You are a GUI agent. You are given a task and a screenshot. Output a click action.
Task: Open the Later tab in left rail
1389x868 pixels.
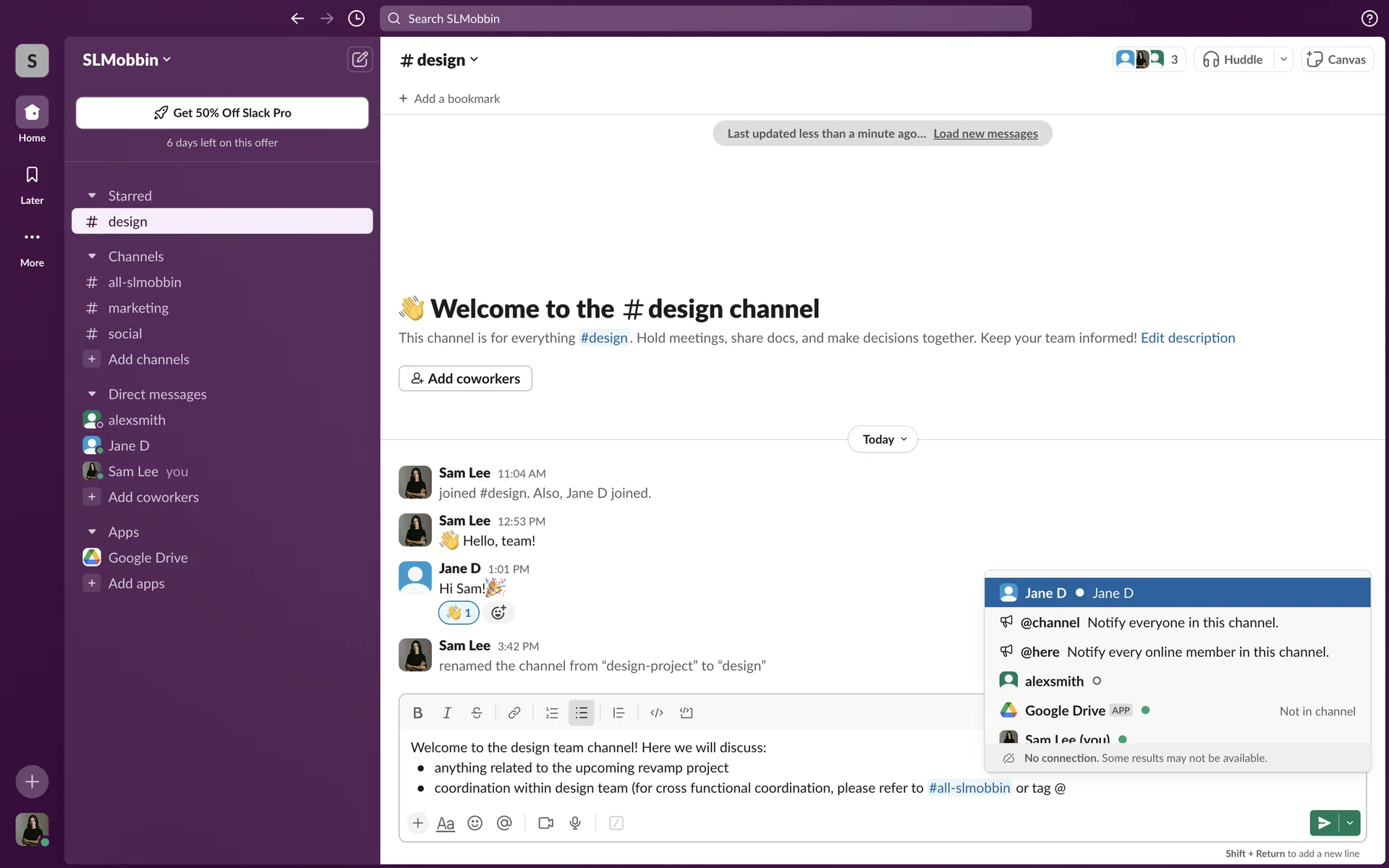pyautogui.click(x=32, y=184)
